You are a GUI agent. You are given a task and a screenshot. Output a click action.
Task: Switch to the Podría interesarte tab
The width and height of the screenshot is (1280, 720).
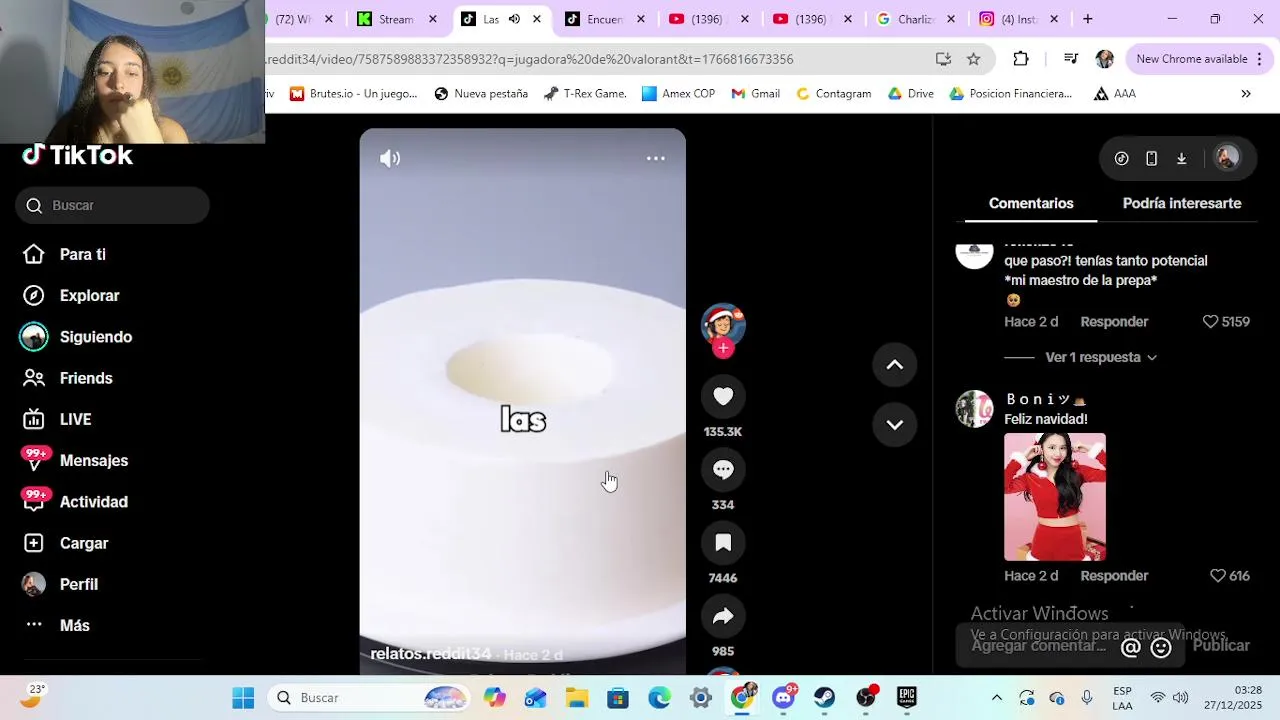tap(1182, 203)
